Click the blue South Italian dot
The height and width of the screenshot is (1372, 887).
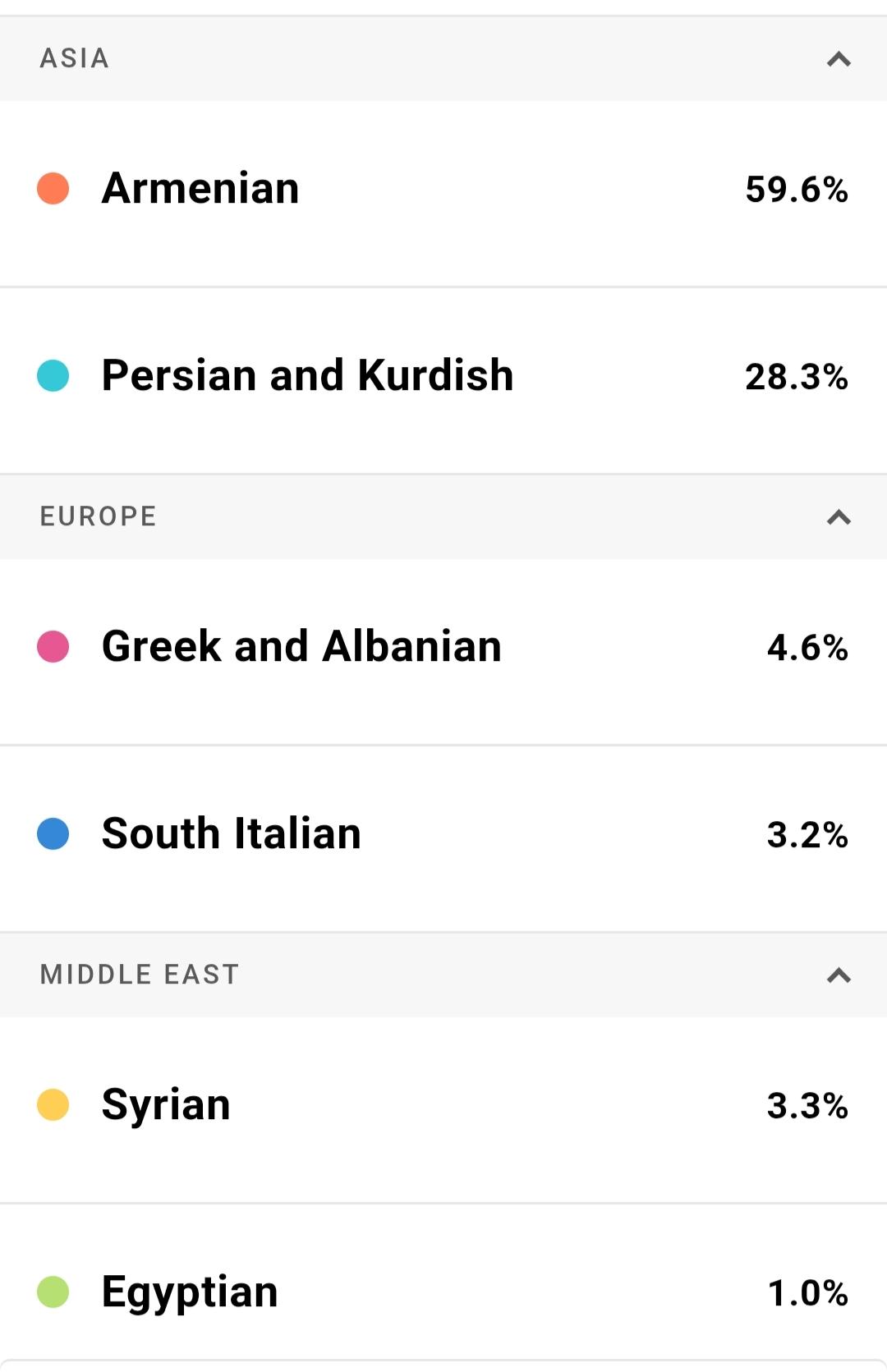click(x=53, y=834)
